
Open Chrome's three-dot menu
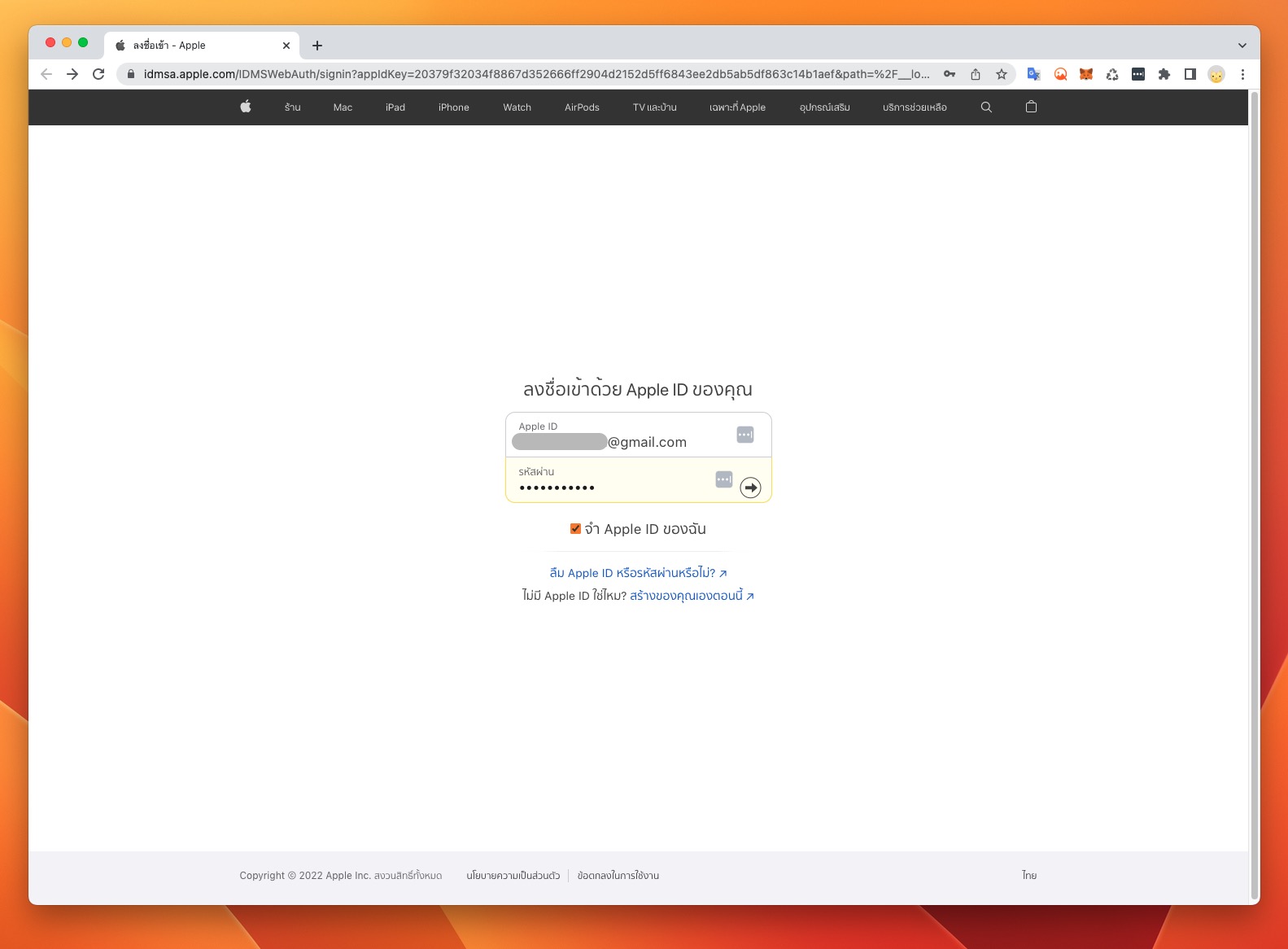tap(1242, 74)
